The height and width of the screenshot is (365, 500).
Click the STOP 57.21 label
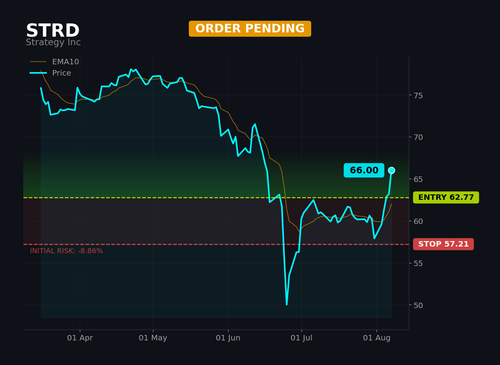click(443, 244)
